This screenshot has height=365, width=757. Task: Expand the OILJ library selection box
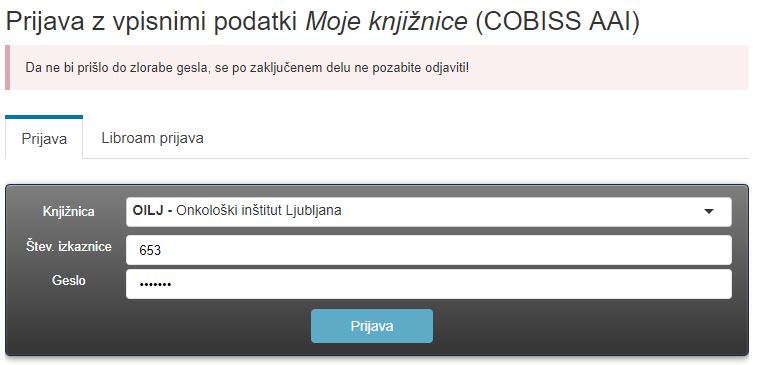coord(429,211)
